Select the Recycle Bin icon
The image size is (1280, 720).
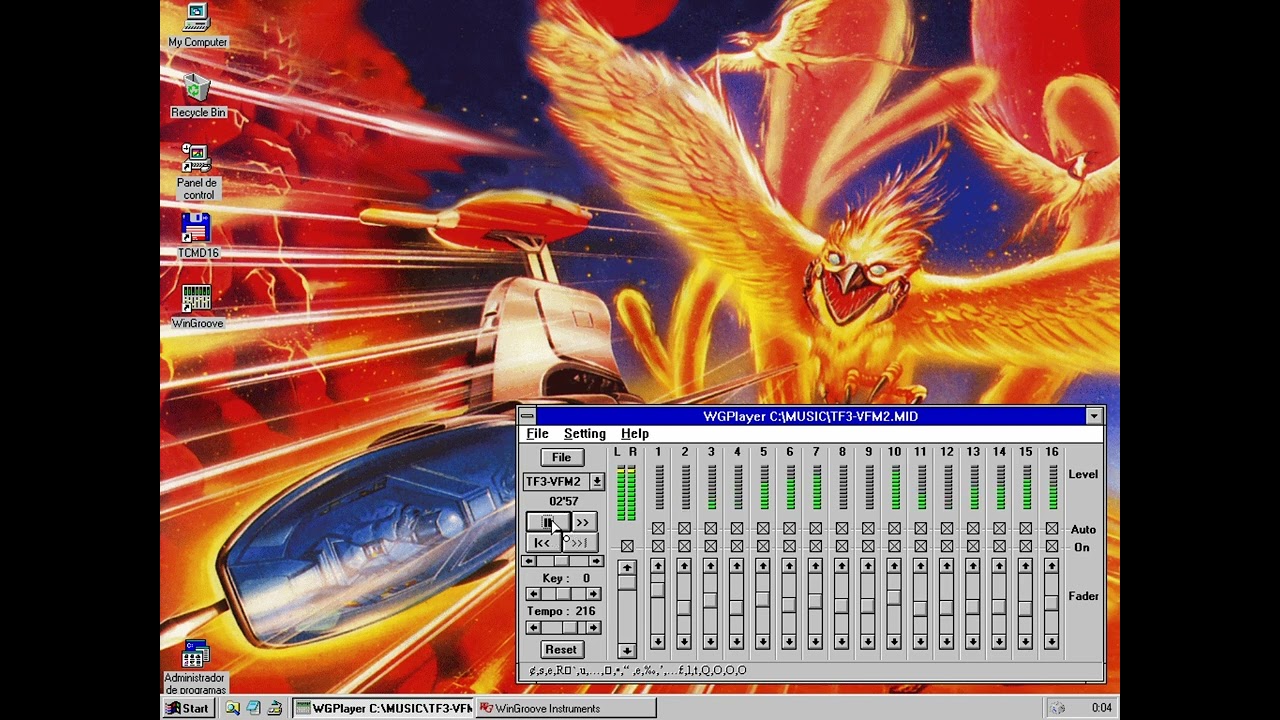(x=198, y=96)
